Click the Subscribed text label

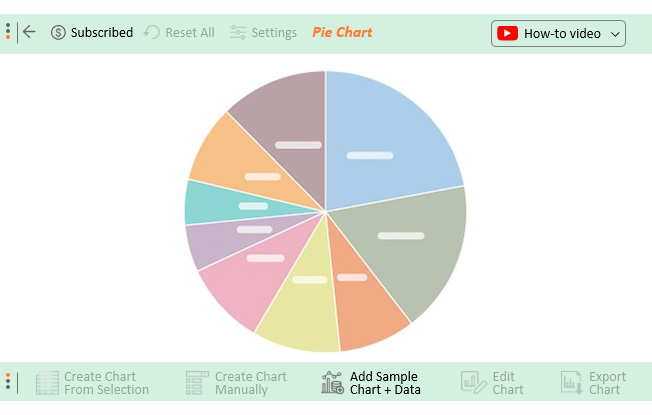102,32
